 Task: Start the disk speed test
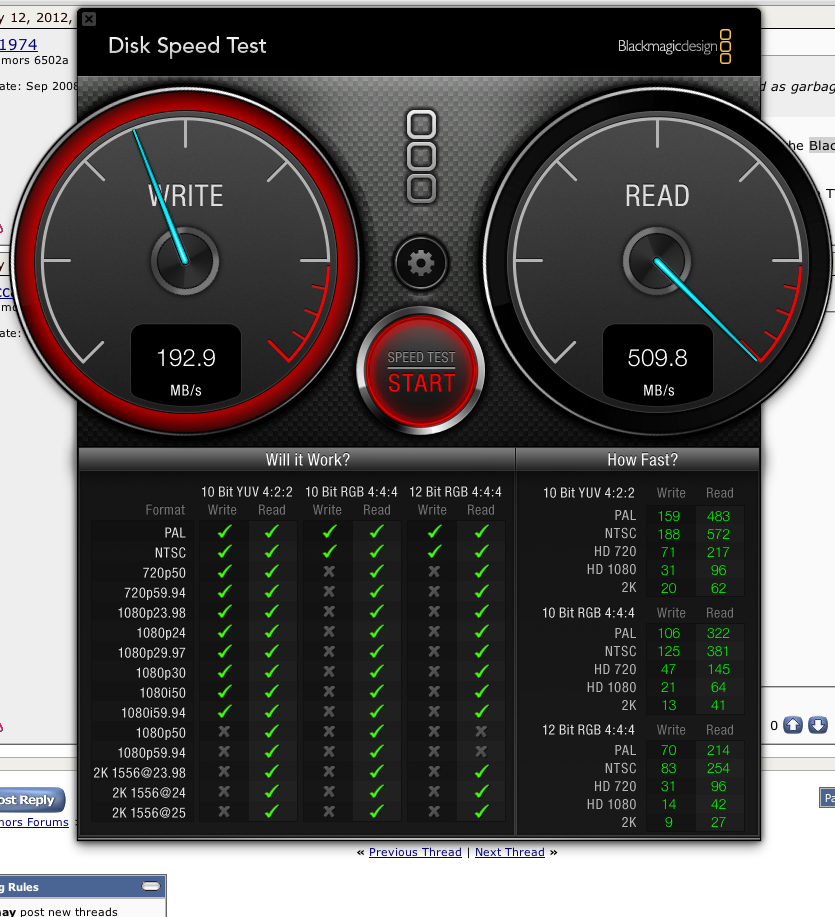tap(420, 371)
